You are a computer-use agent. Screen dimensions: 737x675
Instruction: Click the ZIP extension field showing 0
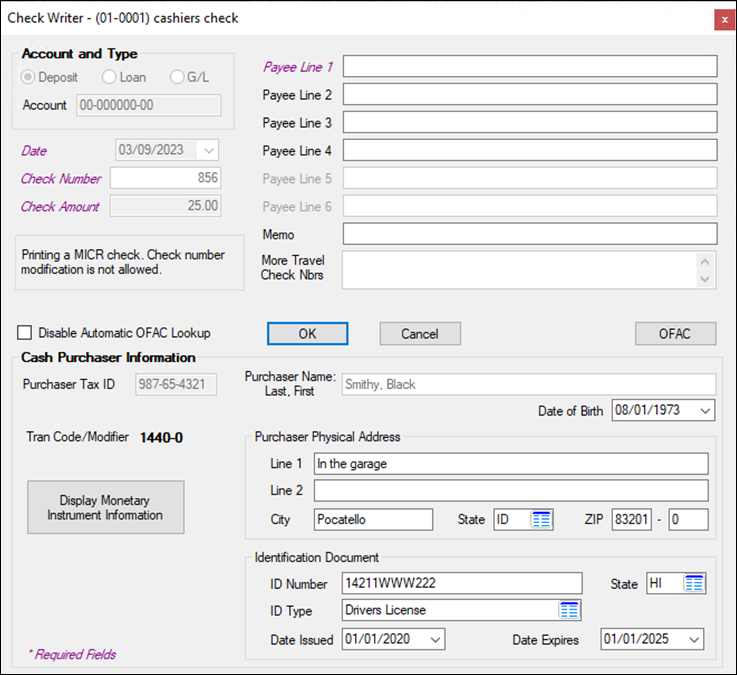(688, 519)
